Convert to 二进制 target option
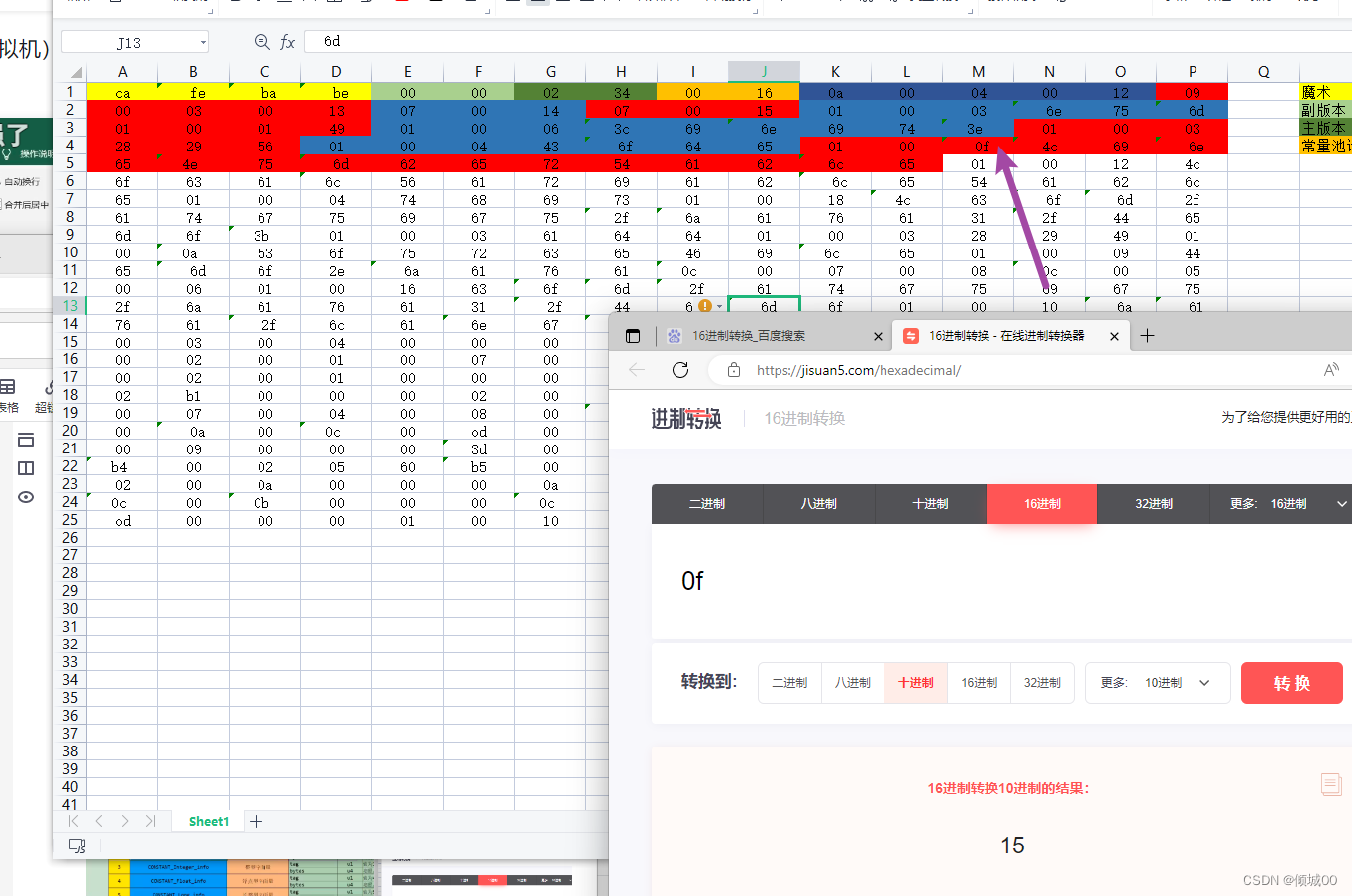Viewport: 1352px width, 896px height. (x=789, y=683)
